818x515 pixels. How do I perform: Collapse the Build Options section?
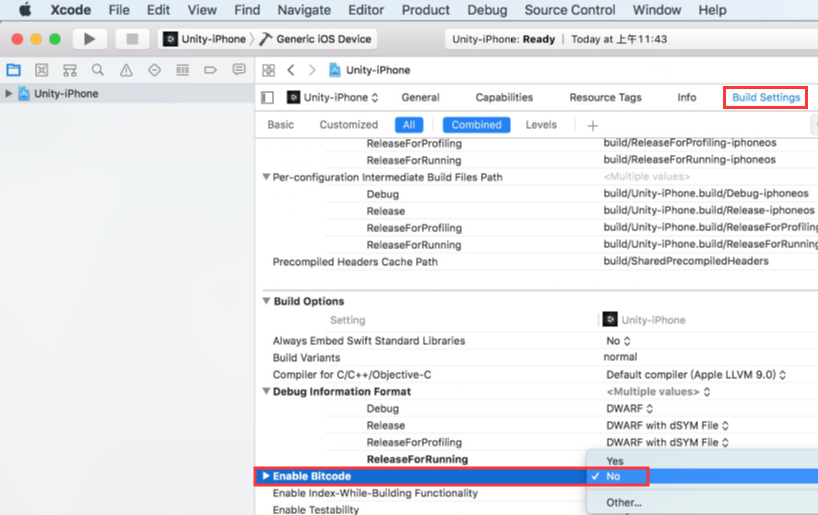coord(266,301)
